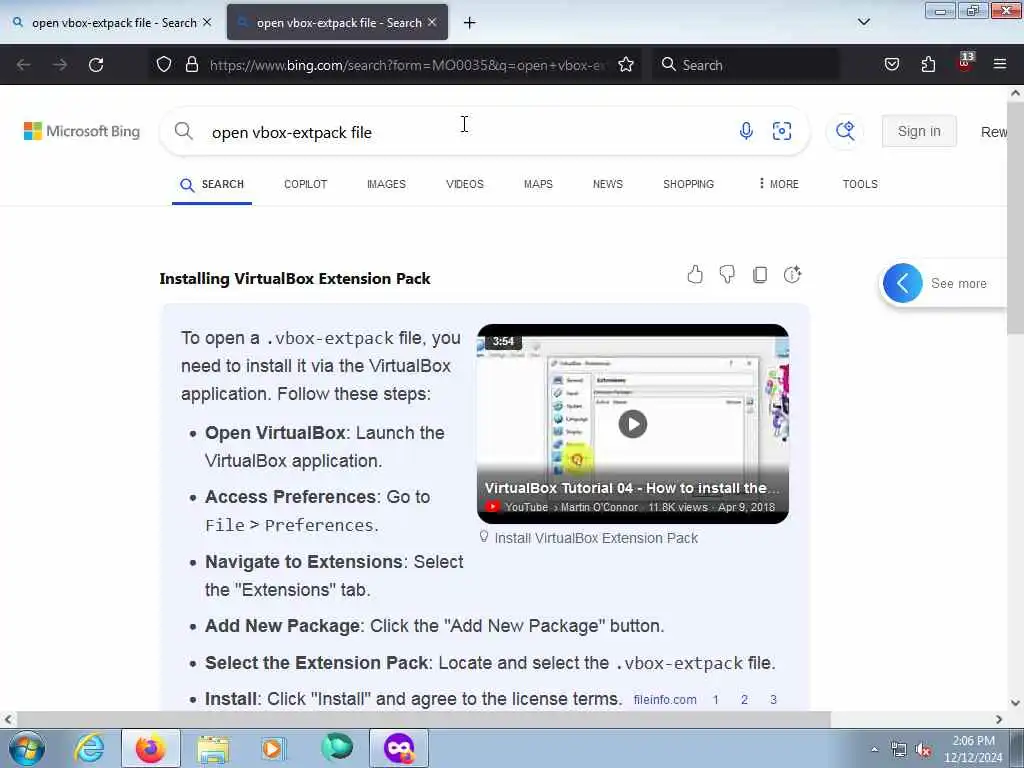Viewport: 1024px width, 768px height.
Task: Switch to the NEWS tab
Action: click(x=608, y=184)
